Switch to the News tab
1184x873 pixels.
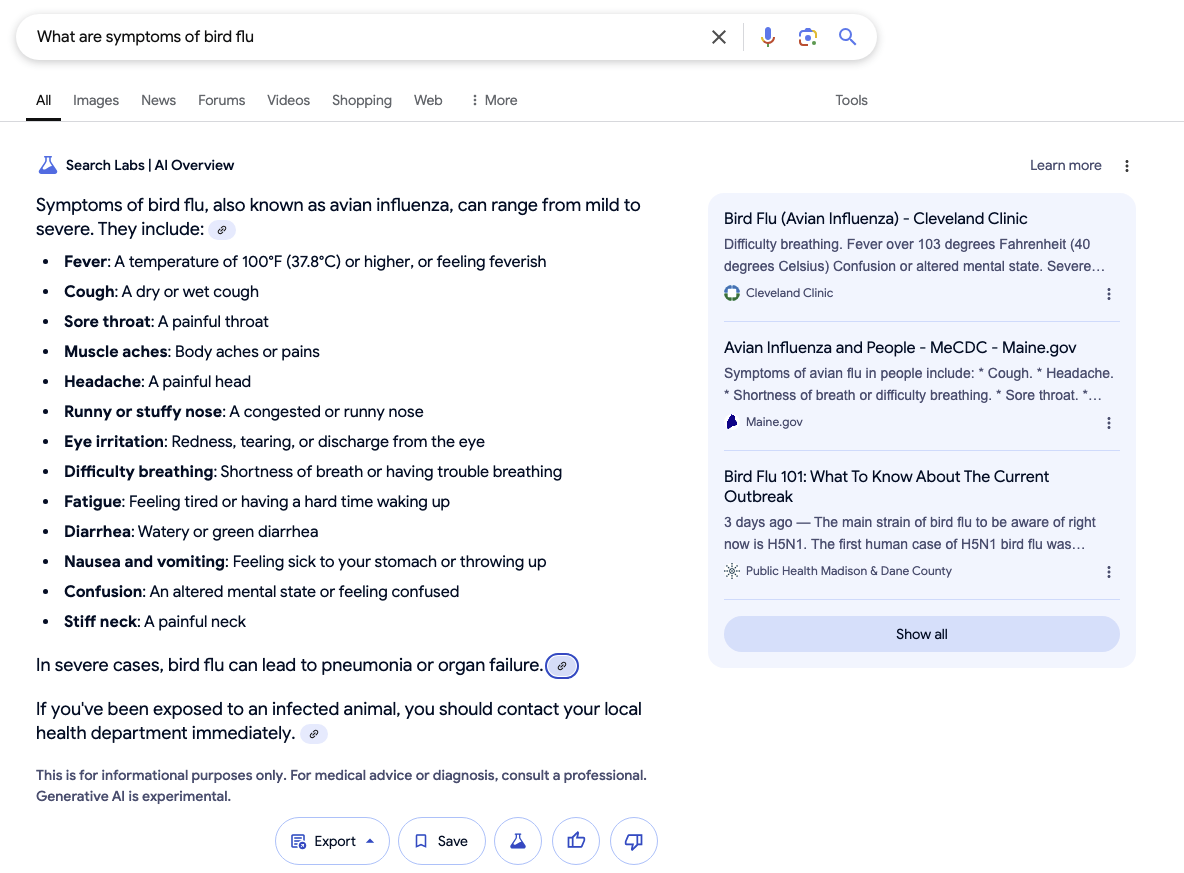click(158, 100)
